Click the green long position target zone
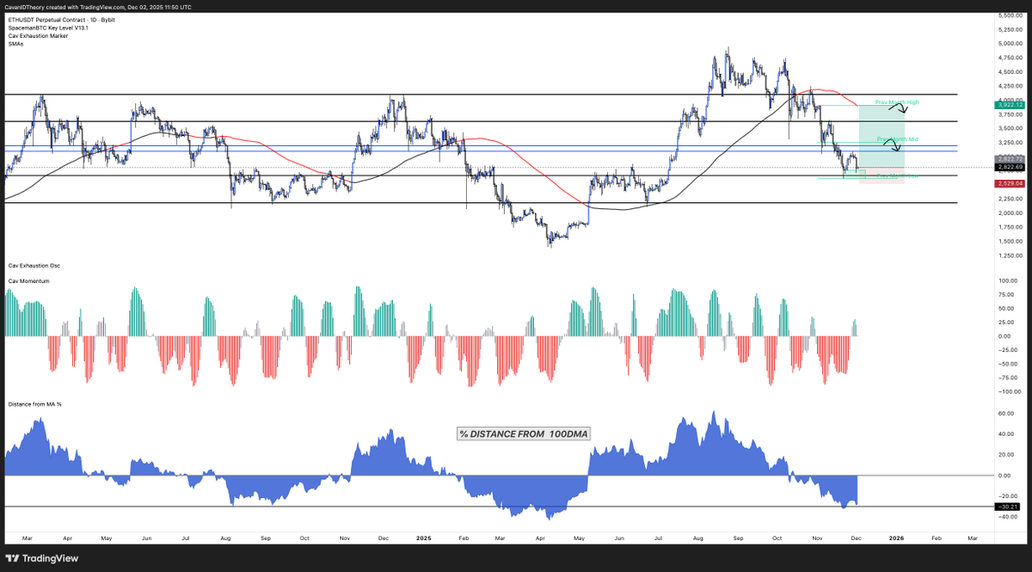Viewport: 1032px width, 572px height. click(x=880, y=135)
